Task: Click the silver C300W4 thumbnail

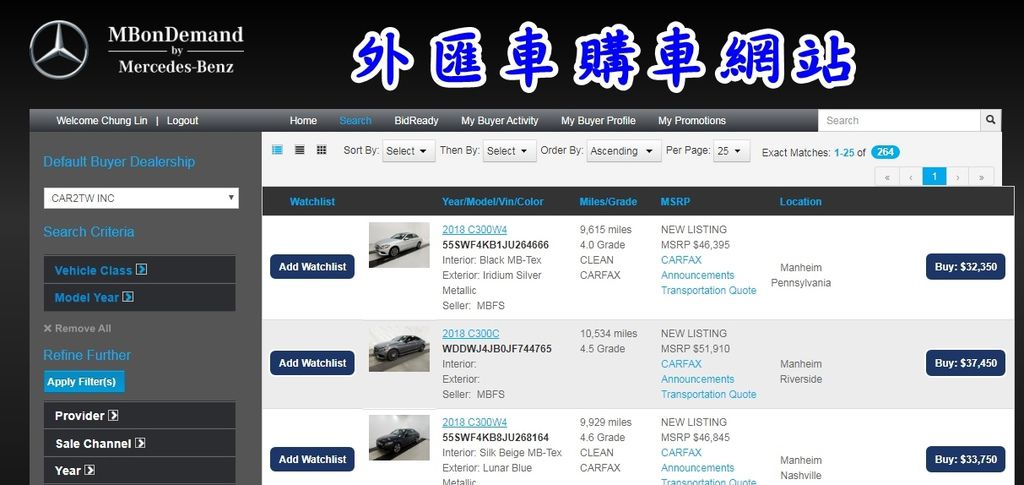Action: coord(399,245)
